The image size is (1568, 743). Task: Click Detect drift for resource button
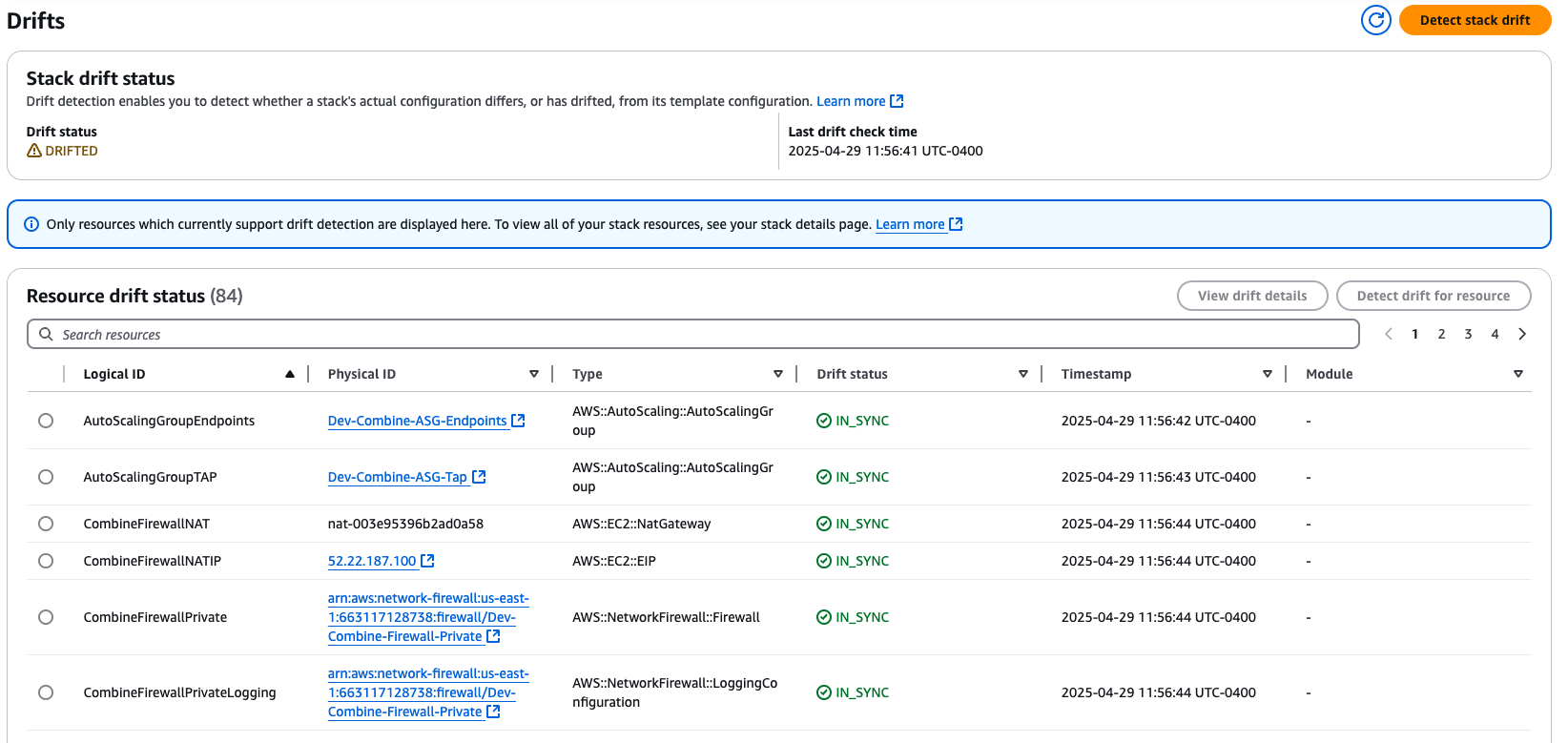[x=1434, y=296]
